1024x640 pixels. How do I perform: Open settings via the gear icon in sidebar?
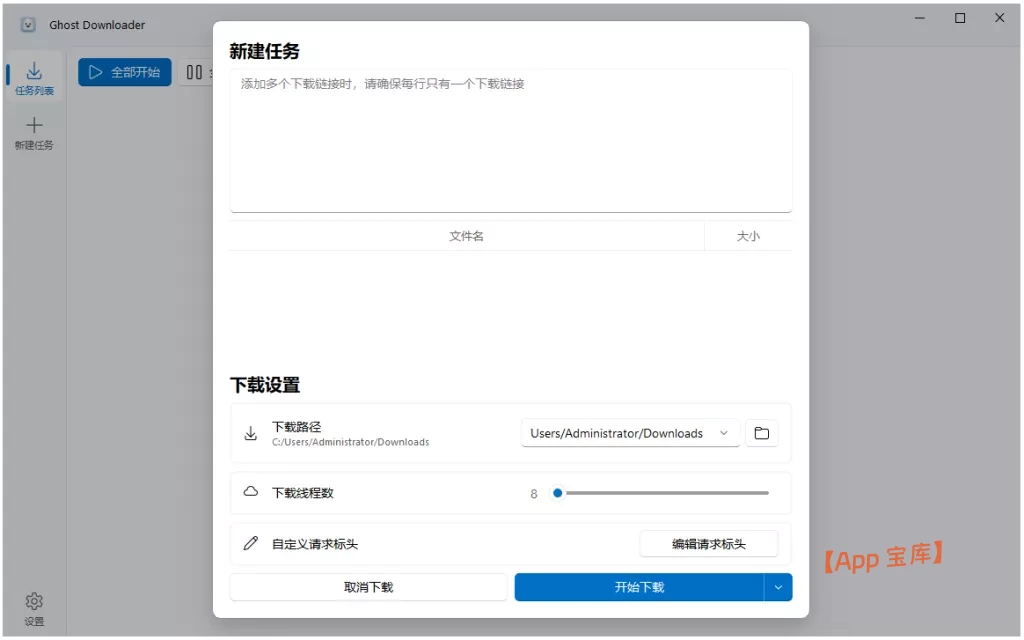34,599
